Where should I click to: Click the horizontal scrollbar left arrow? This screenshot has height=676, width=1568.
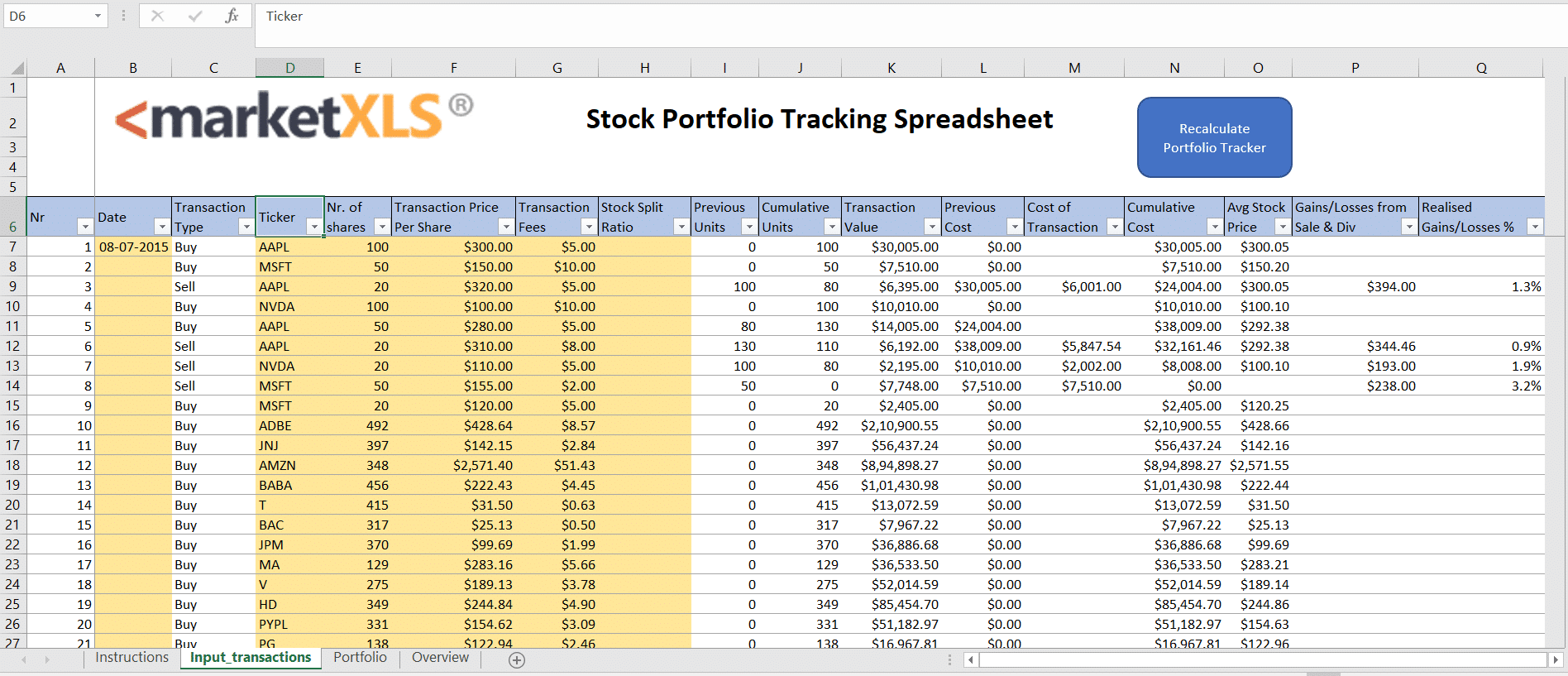[971, 659]
